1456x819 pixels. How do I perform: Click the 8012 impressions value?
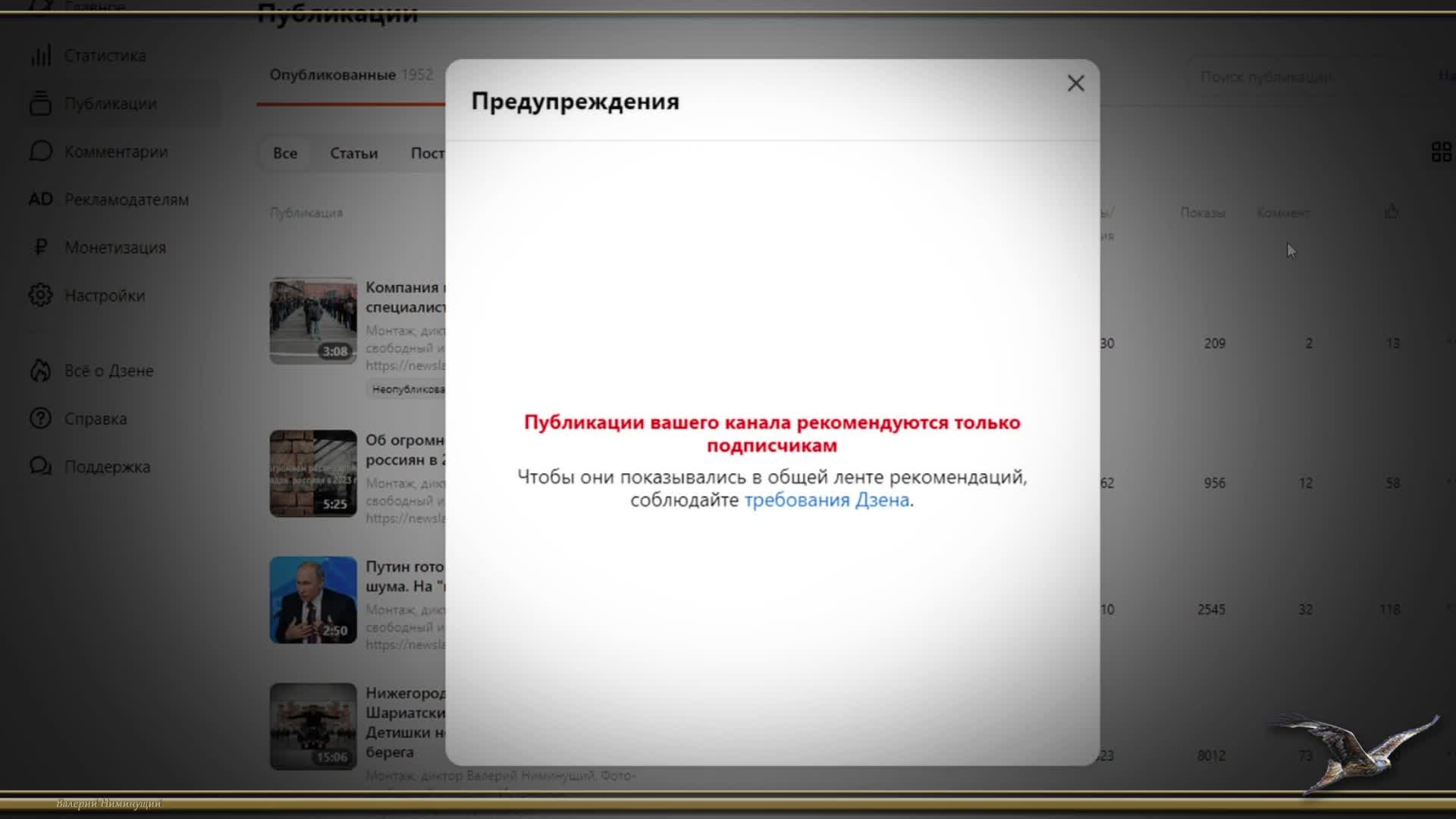[x=1211, y=756]
